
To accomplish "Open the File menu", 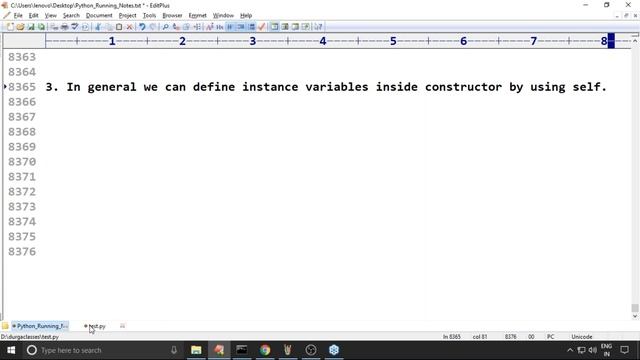I will 18,16.
